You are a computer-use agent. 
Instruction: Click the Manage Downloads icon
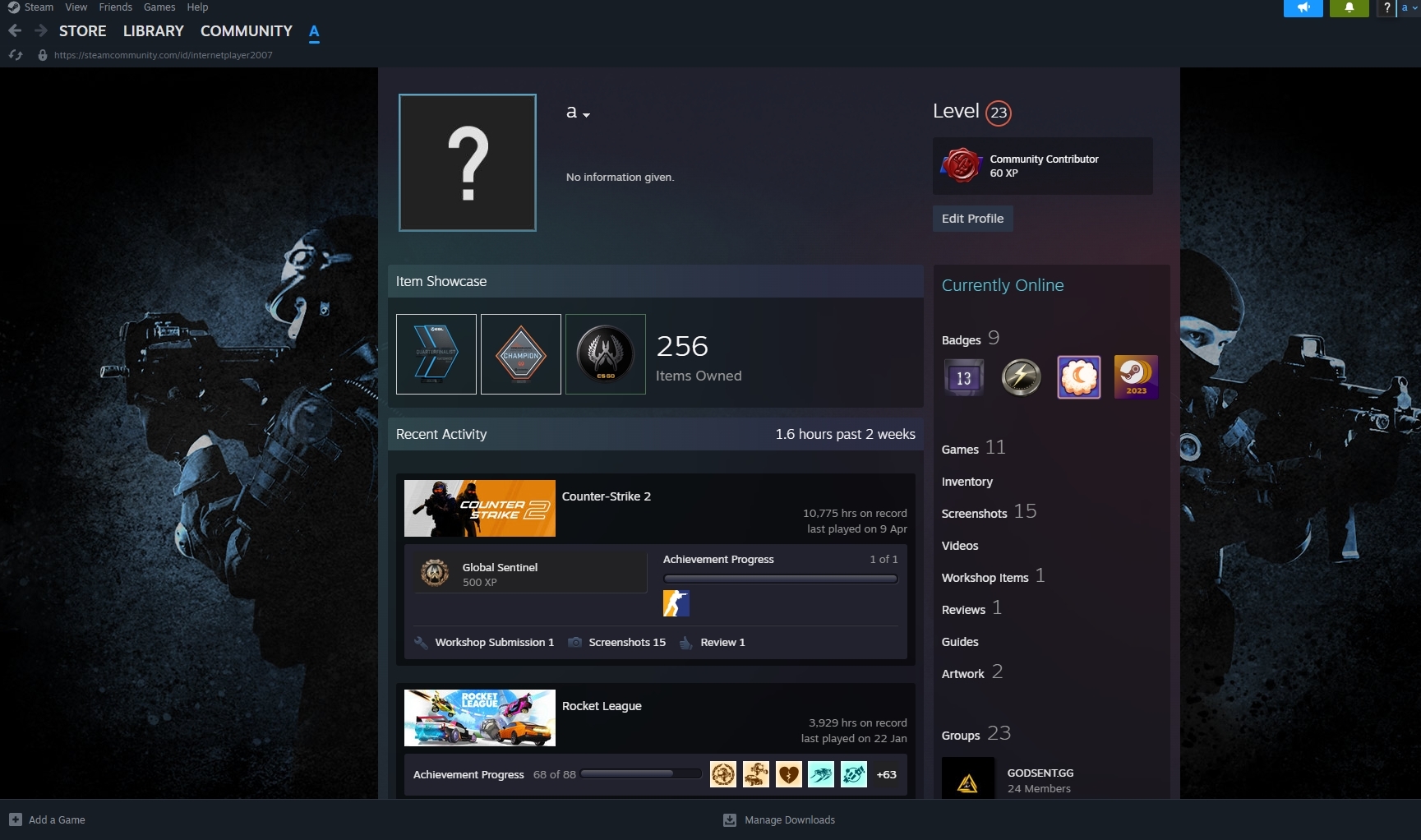(730, 819)
